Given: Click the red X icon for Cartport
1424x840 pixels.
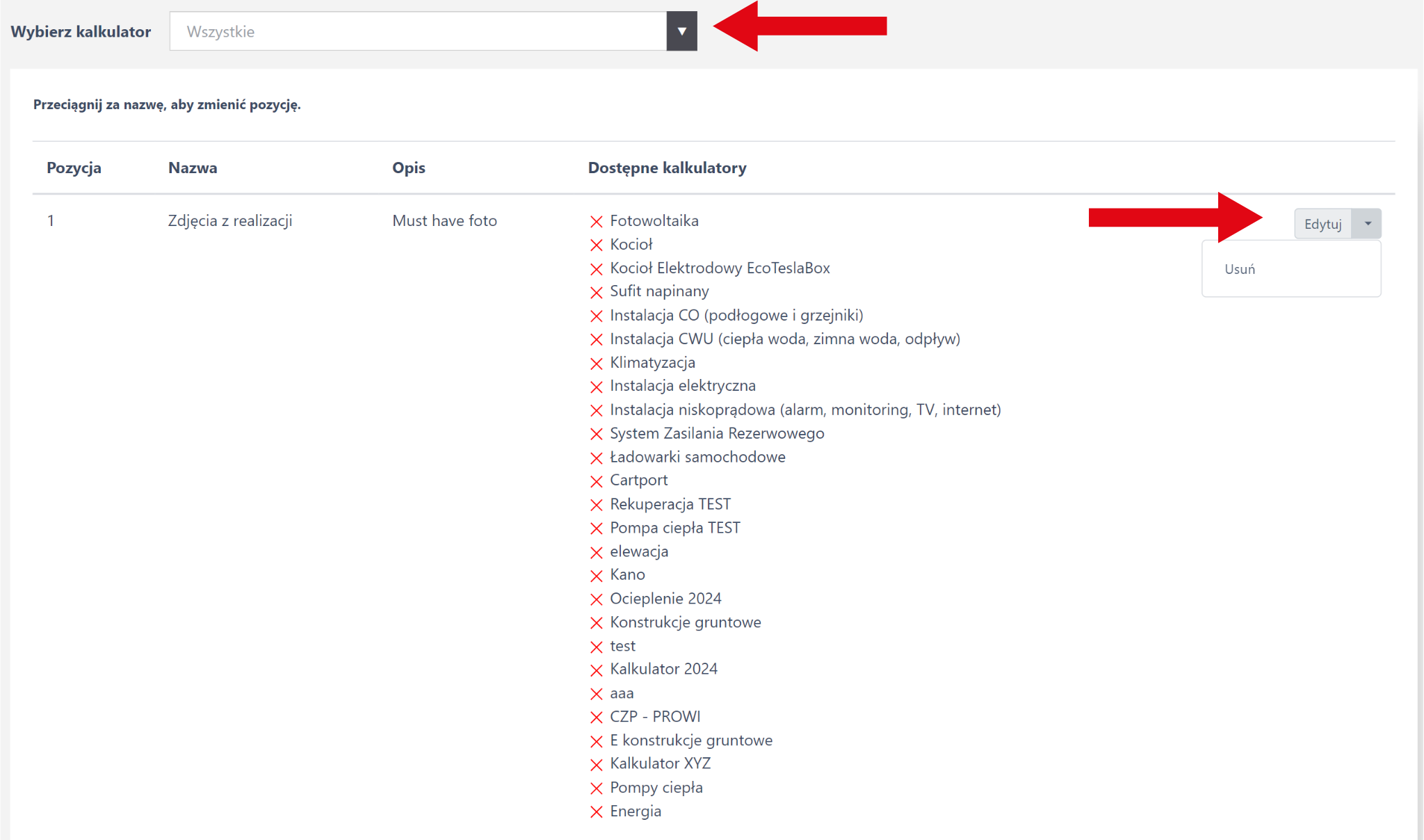Looking at the screenshot, I should (x=596, y=481).
